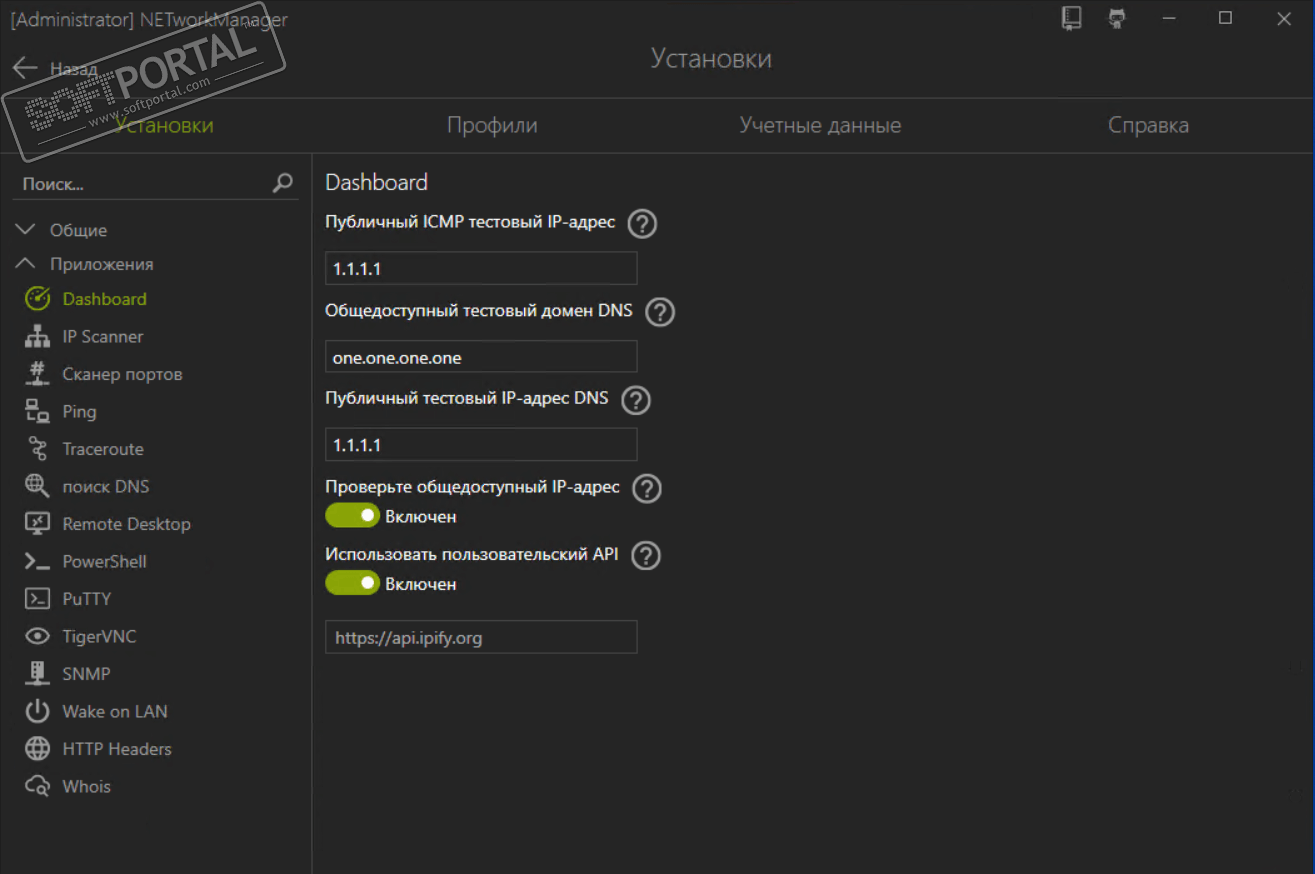Open Ping settings label
Screen dimensions: 1315x874
click(79, 411)
